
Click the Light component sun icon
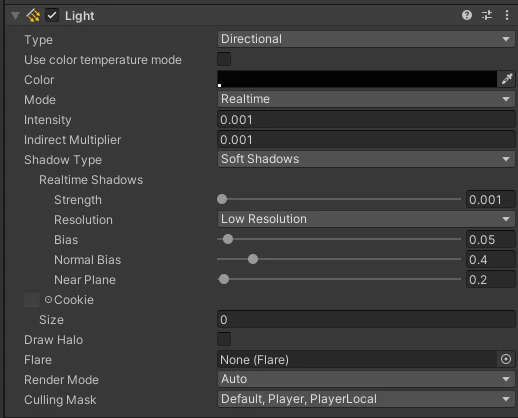tap(33, 15)
